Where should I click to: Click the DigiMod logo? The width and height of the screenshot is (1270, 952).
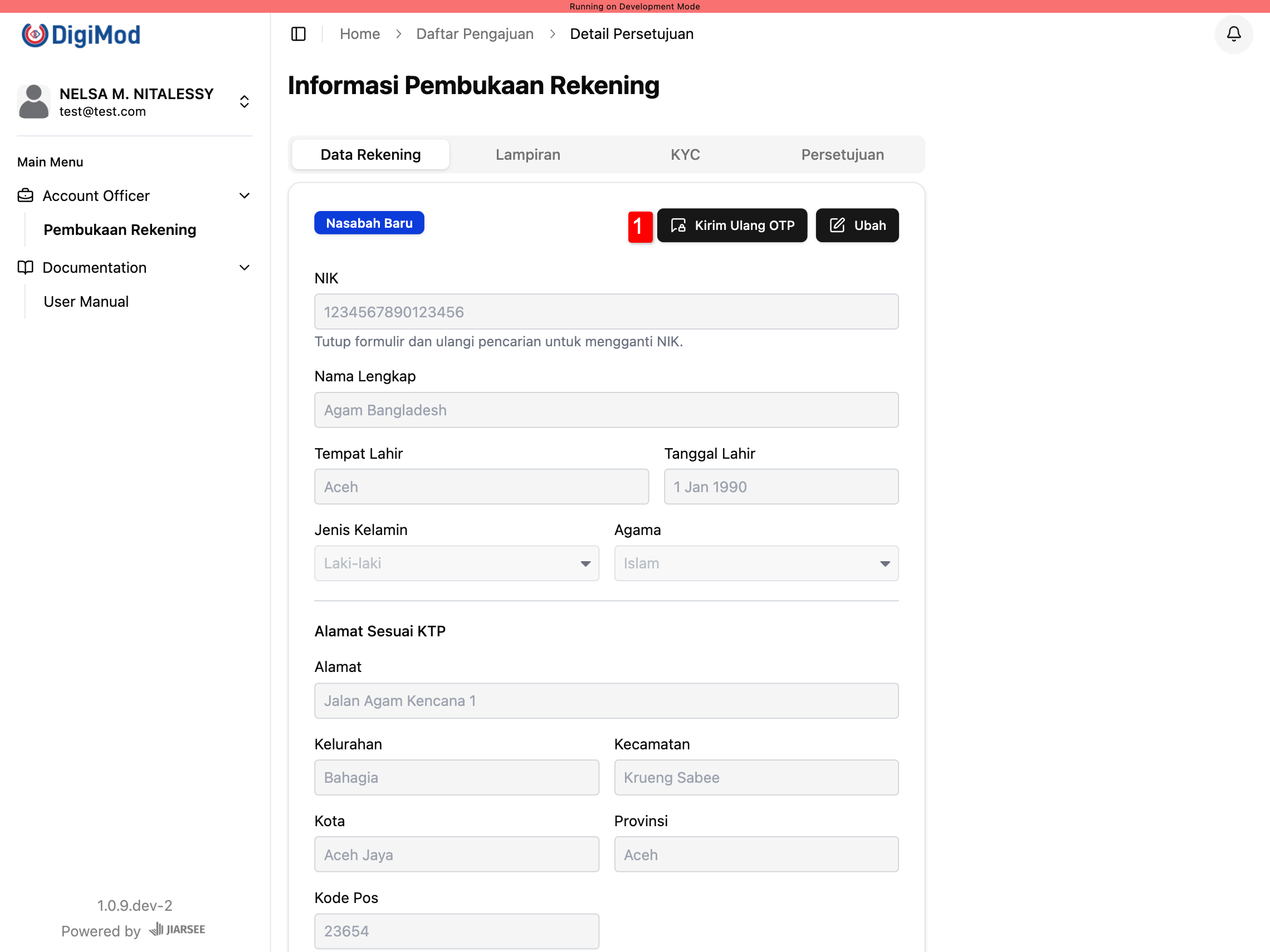(x=81, y=35)
